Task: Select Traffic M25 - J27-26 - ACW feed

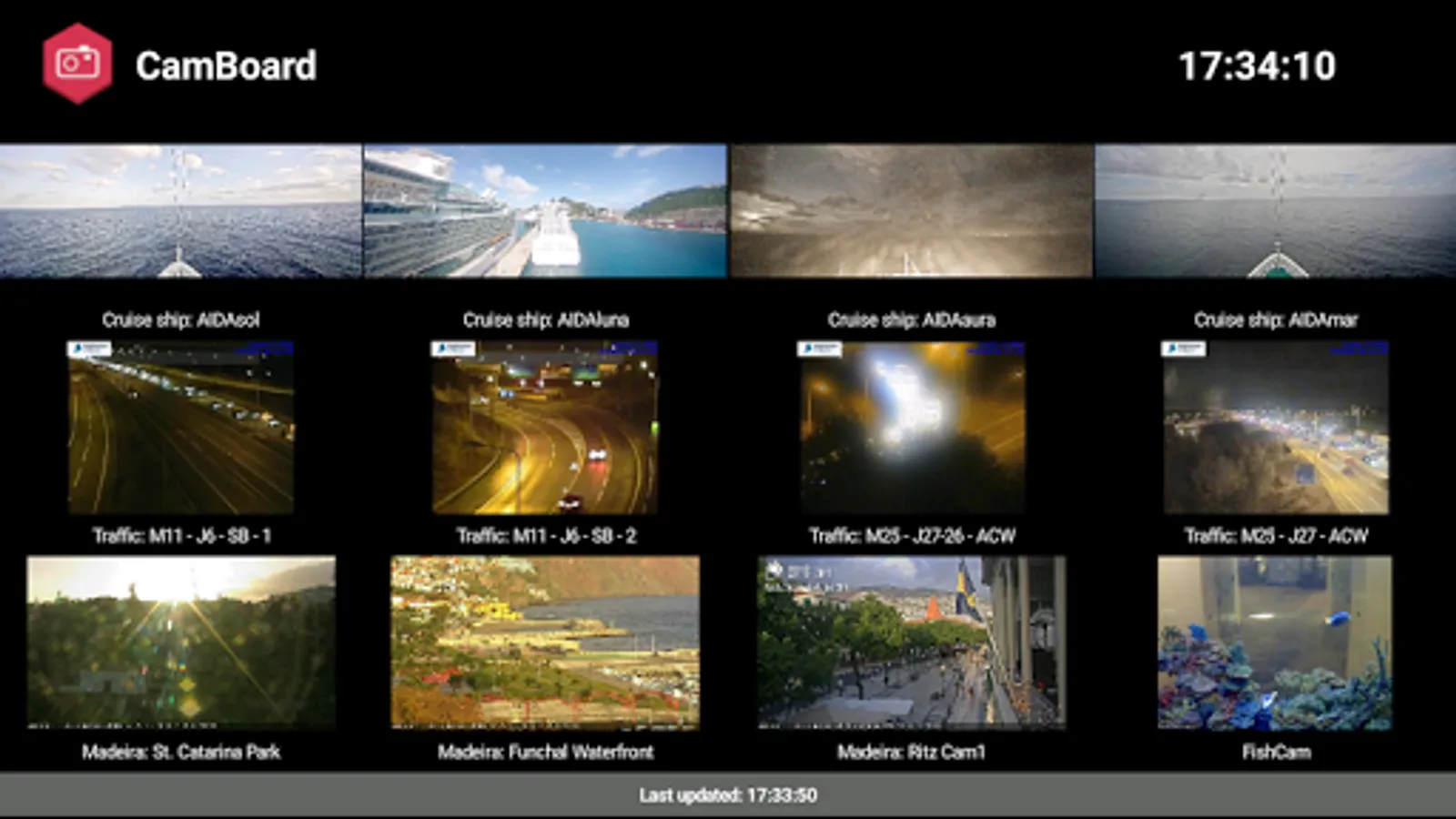Action: coord(912,428)
